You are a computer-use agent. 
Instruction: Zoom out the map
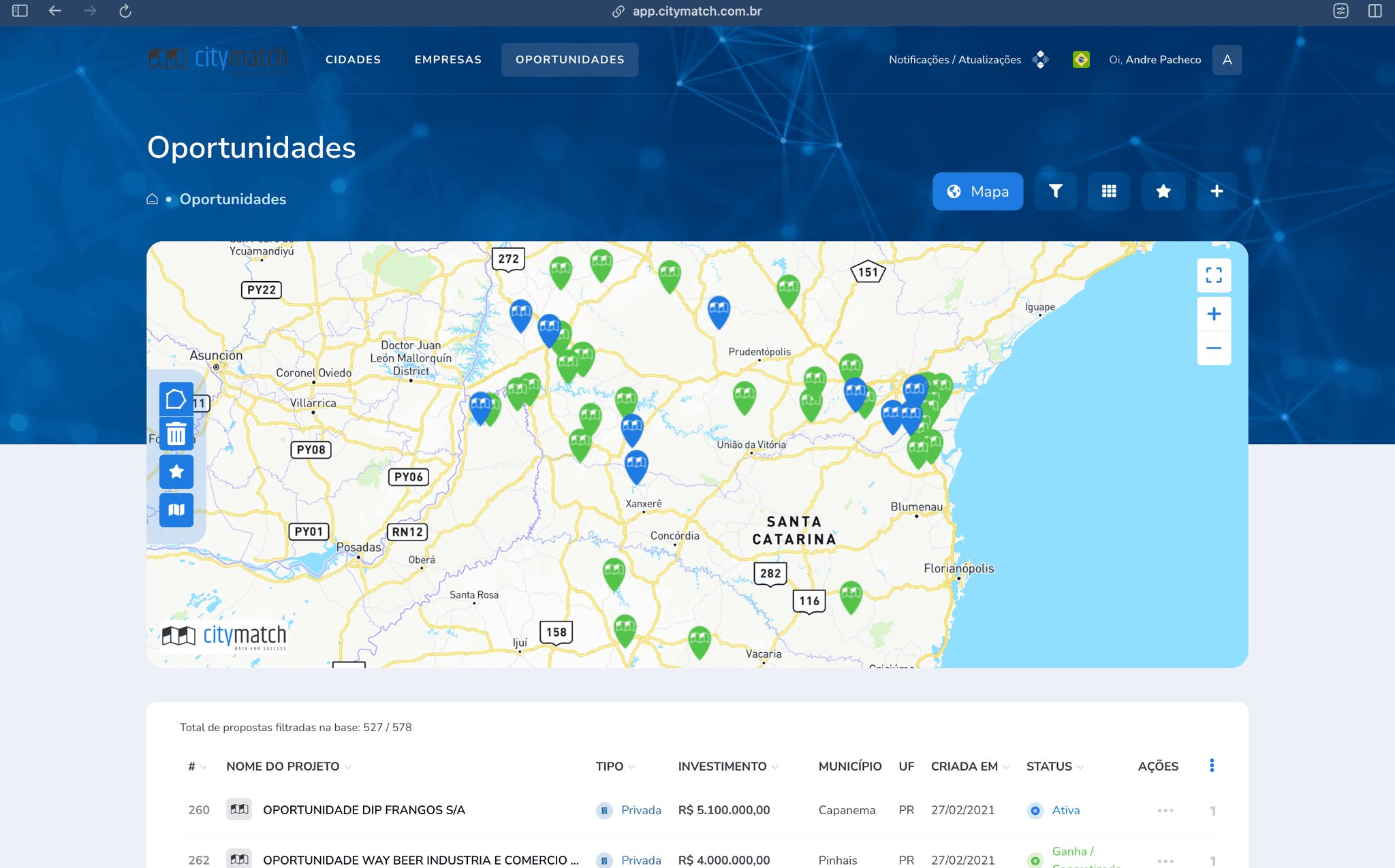(x=1213, y=348)
